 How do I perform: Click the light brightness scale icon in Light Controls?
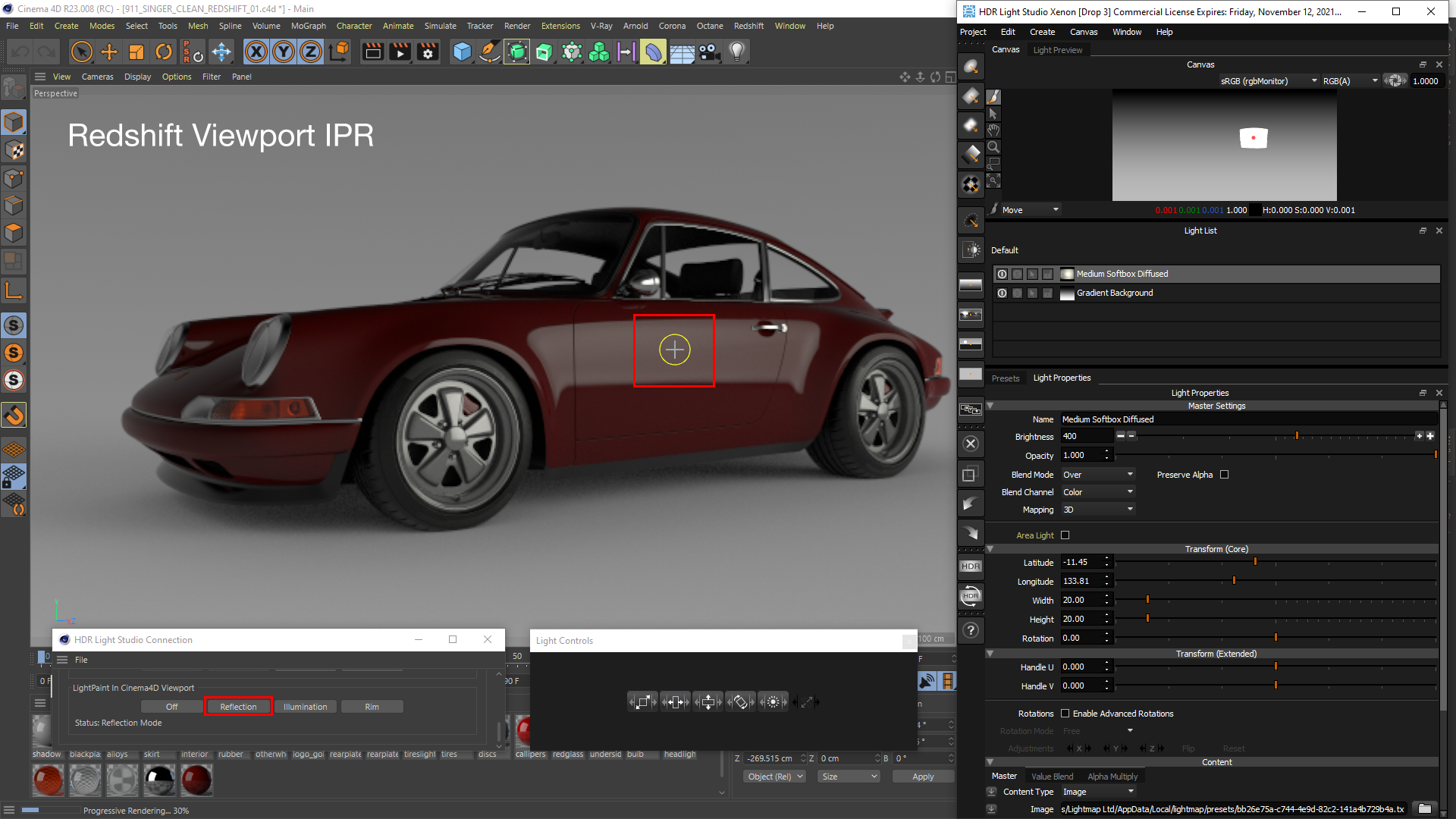tap(773, 702)
